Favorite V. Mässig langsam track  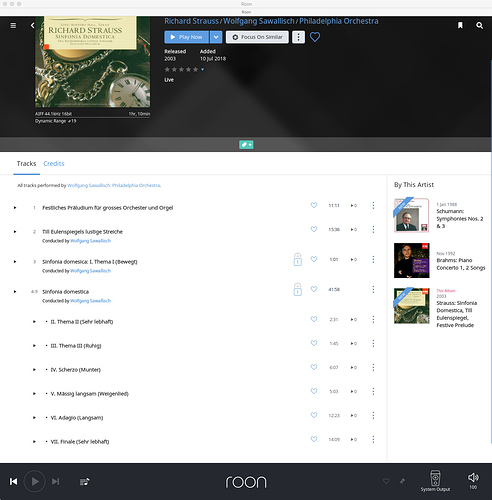[x=314, y=391]
